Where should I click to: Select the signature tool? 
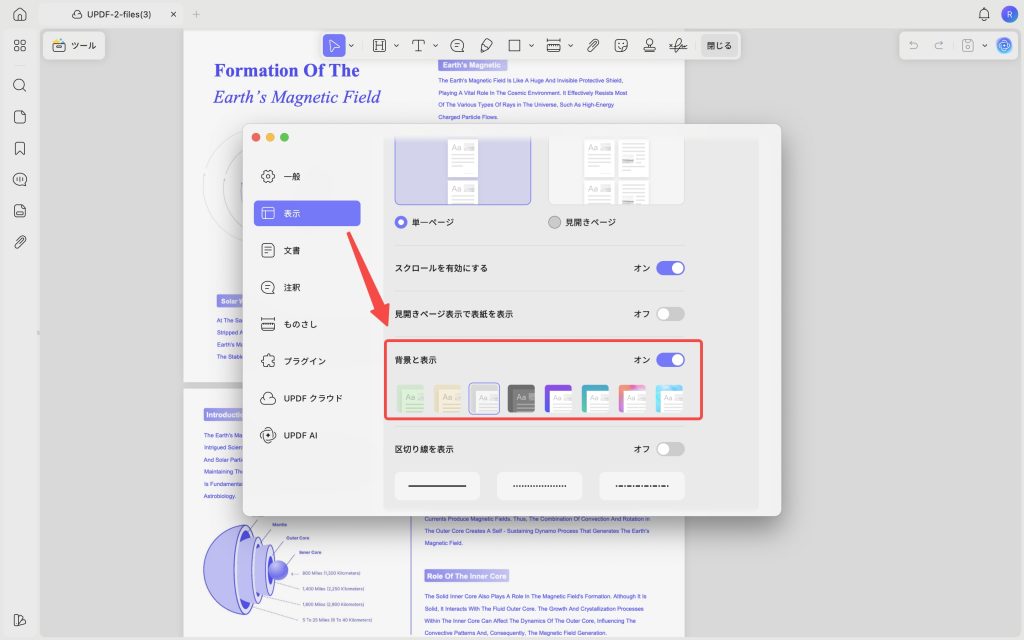tap(678, 46)
